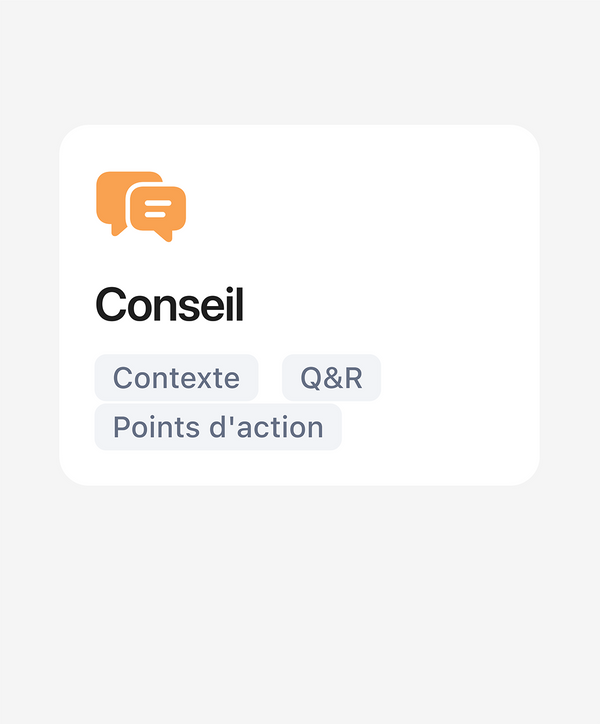
Task: Click the orange chat bubbles icon
Action: coord(141,206)
